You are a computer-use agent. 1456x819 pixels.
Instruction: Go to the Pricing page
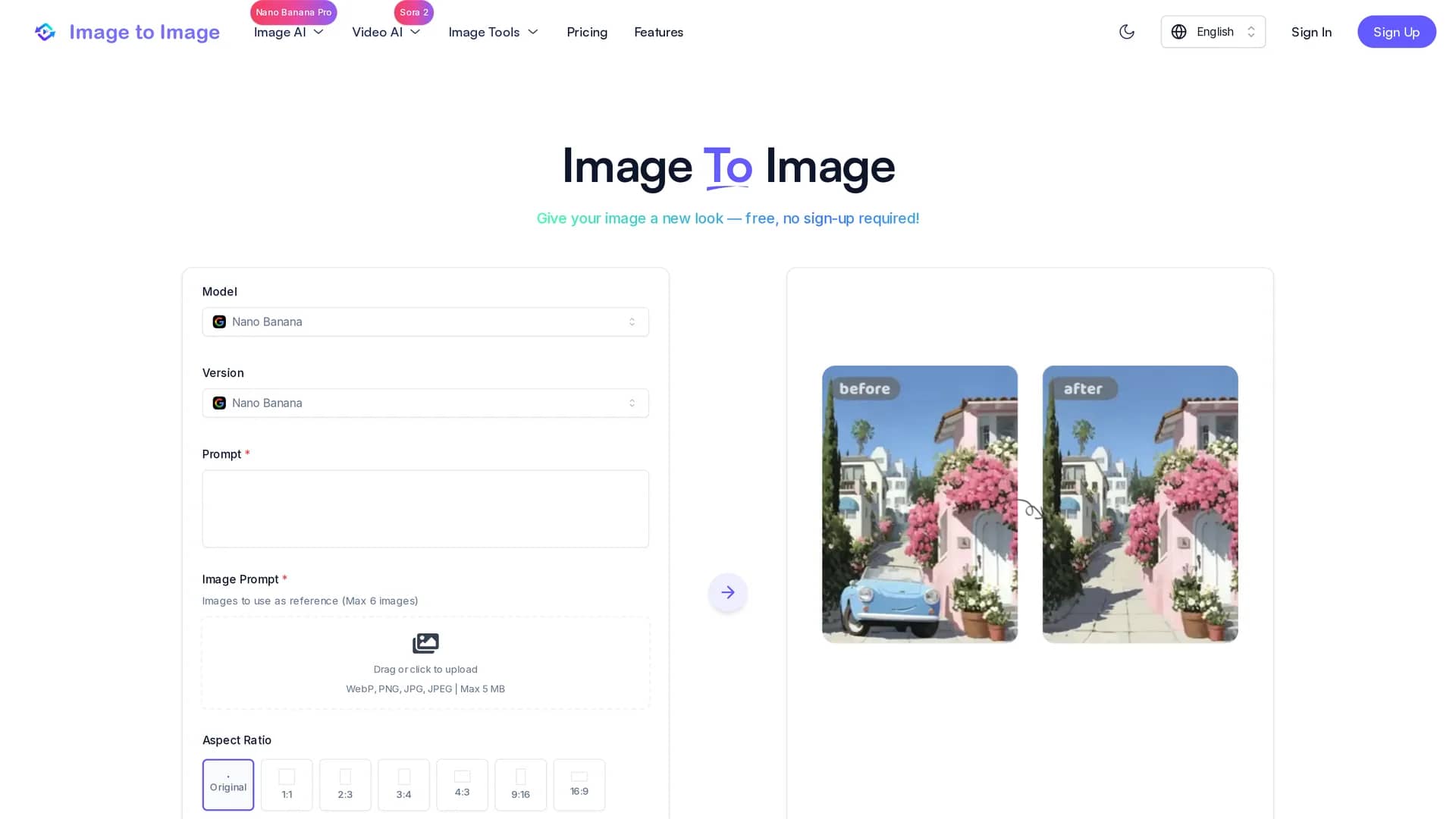pyautogui.click(x=587, y=32)
